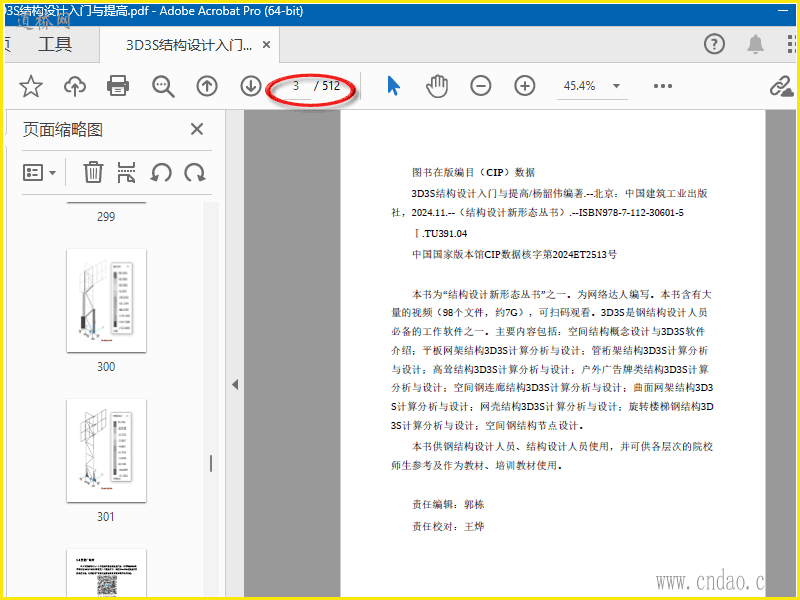Select the thumbnail with QR code page
The image size is (800, 600).
click(x=106, y=572)
